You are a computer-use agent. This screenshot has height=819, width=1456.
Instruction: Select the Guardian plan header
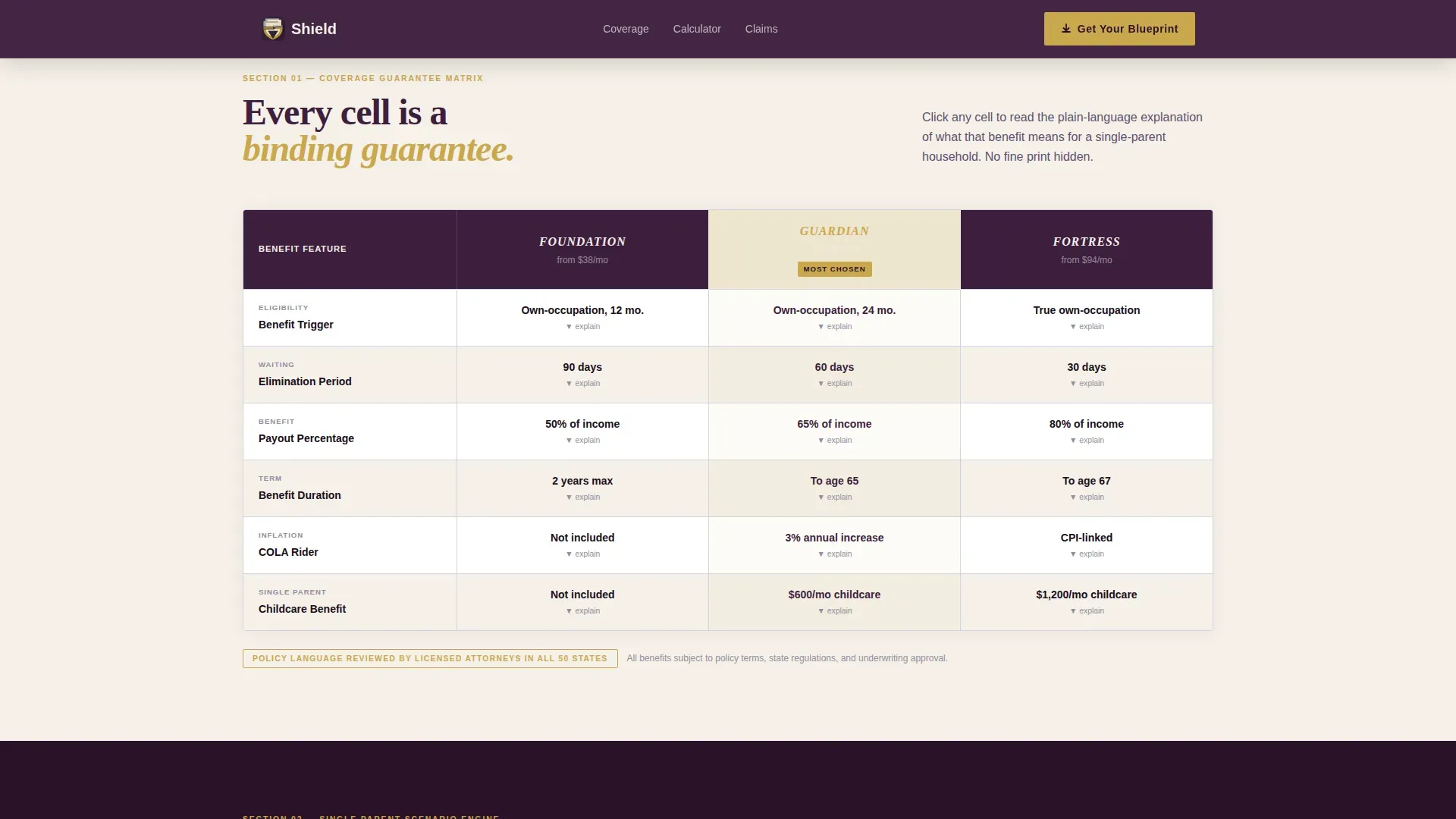[834, 249]
